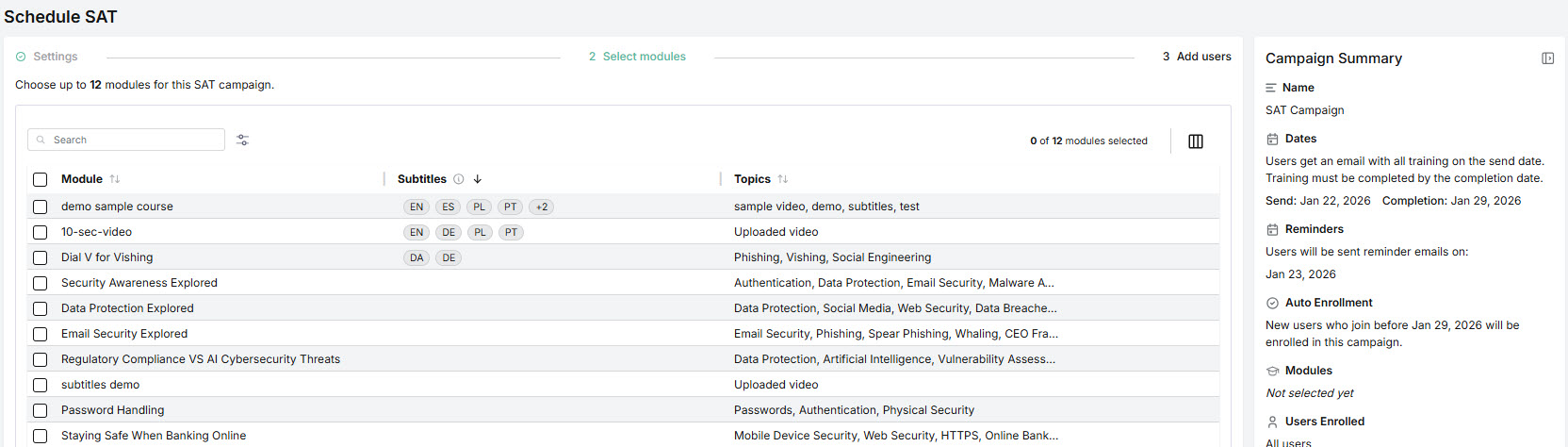Click the Staying Safe When Banking Online row

pos(154,436)
